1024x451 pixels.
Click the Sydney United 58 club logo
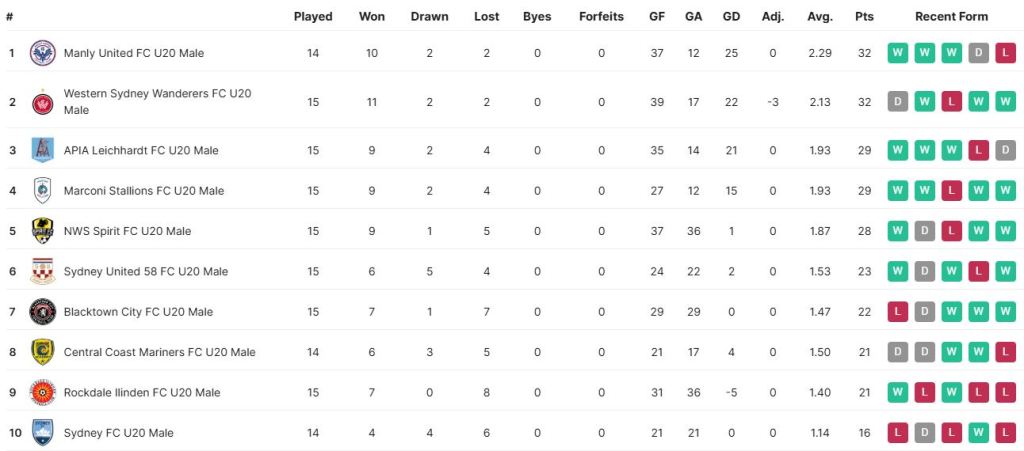click(x=42, y=271)
